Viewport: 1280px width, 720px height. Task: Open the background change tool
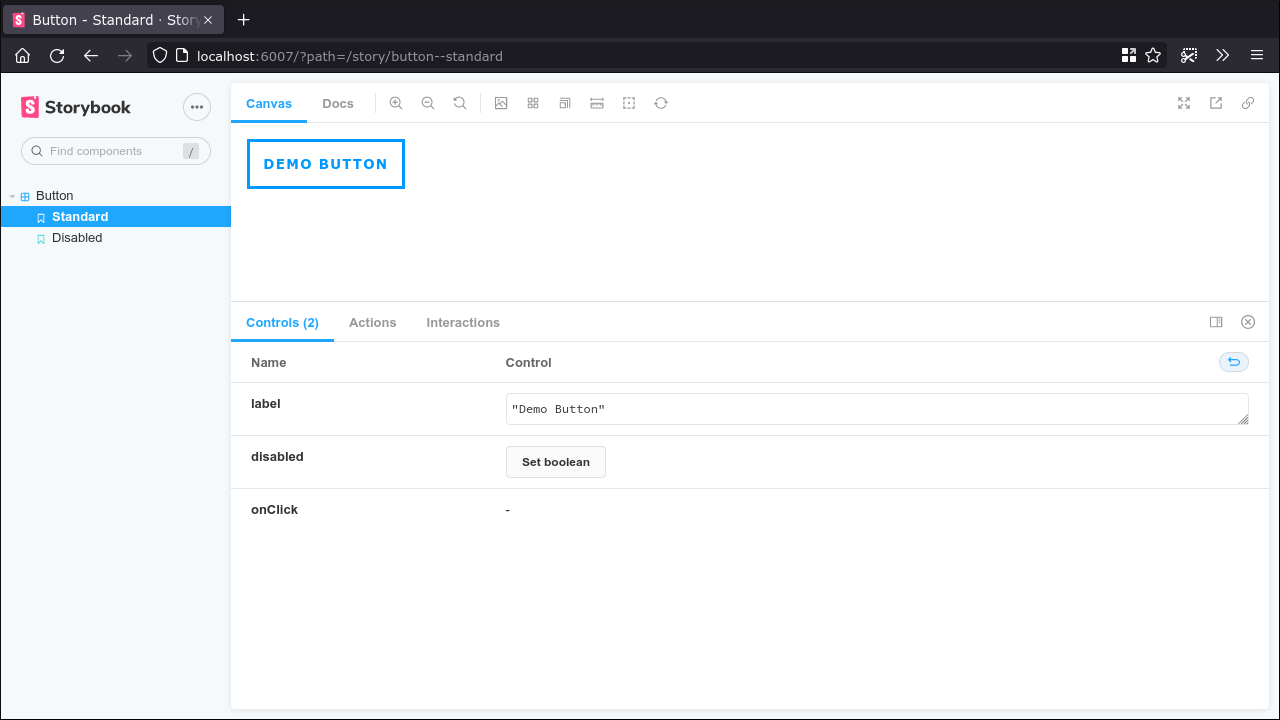click(501, 103)
